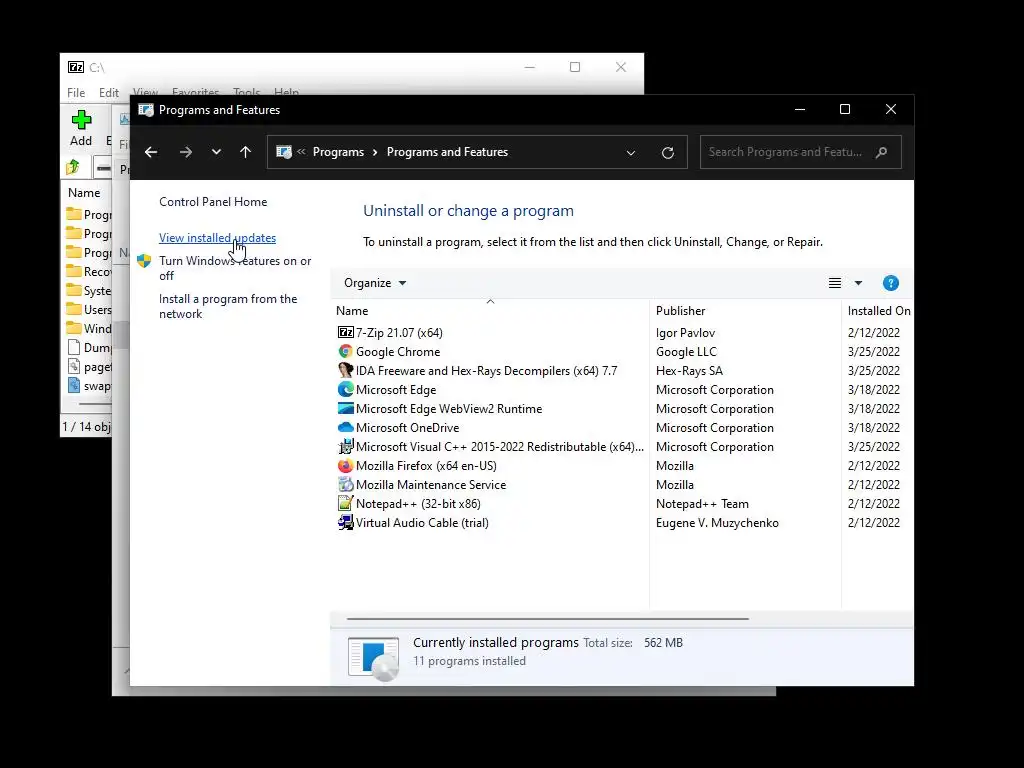Click the Programs breadcrumb
The width and height of the screenshot is (1024, 768).
point(338,152)
